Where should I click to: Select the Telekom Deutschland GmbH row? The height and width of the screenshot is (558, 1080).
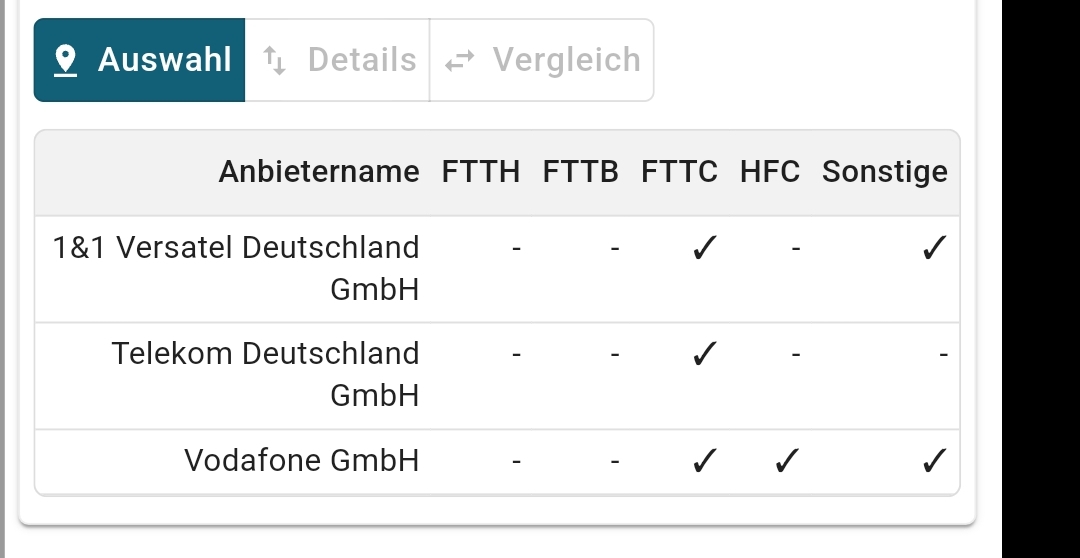[265, 374]
